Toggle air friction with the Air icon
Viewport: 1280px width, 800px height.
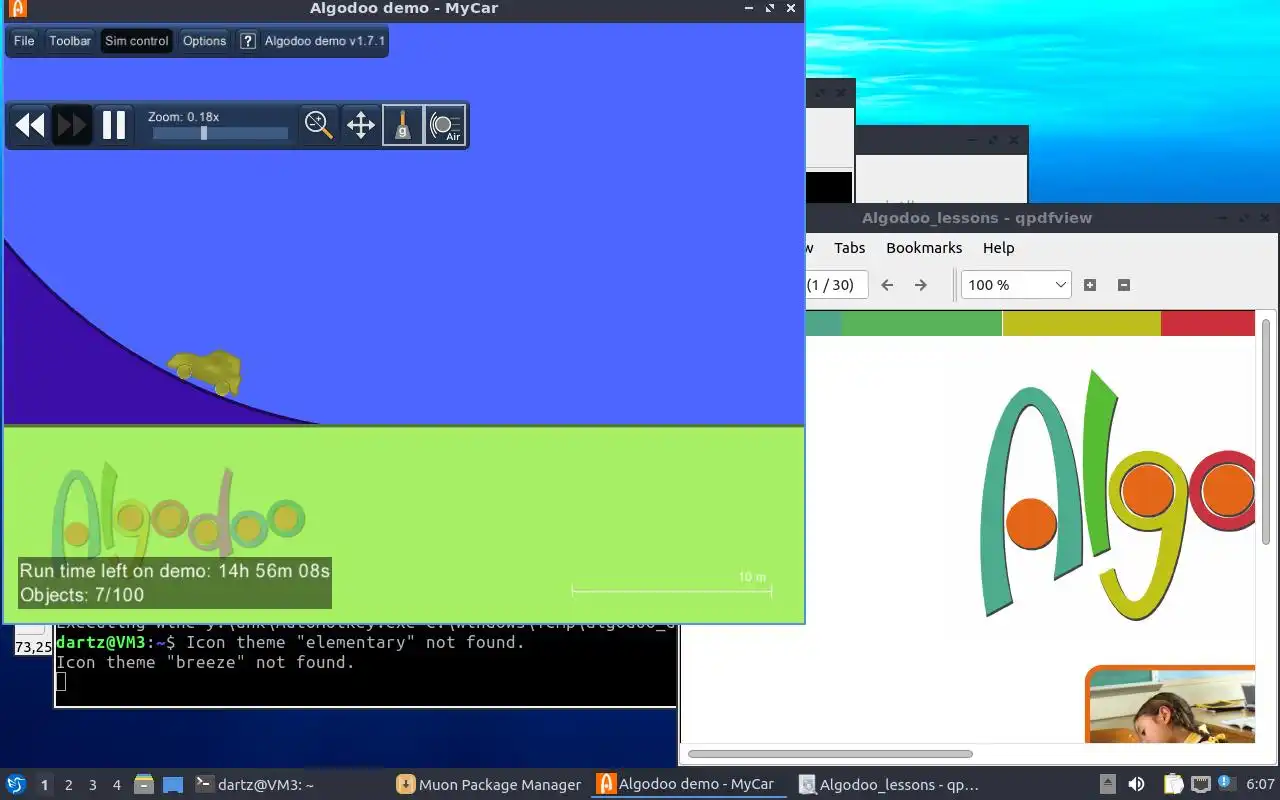coord(445,125)
